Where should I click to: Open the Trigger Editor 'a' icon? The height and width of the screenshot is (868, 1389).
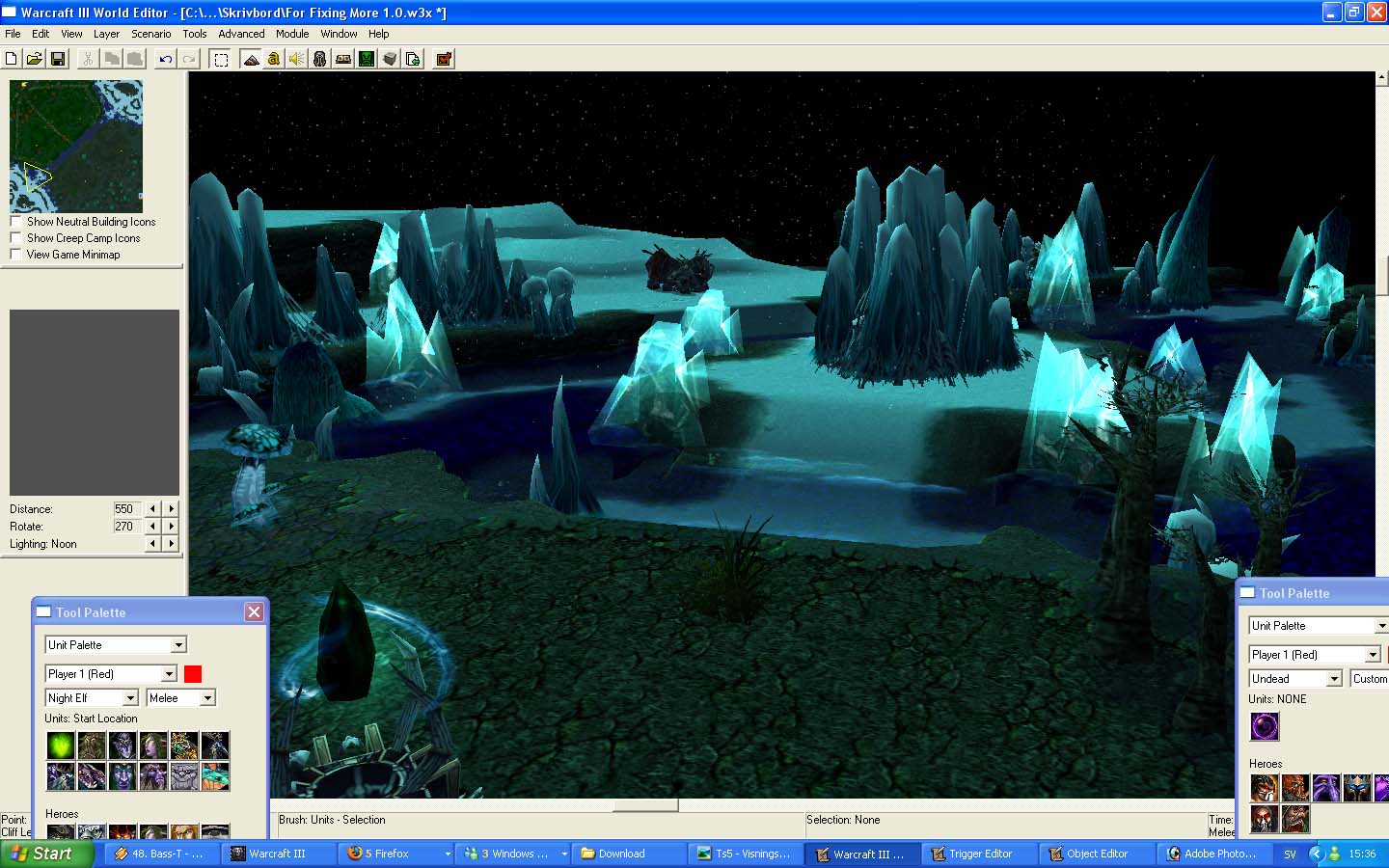(274, 59)
